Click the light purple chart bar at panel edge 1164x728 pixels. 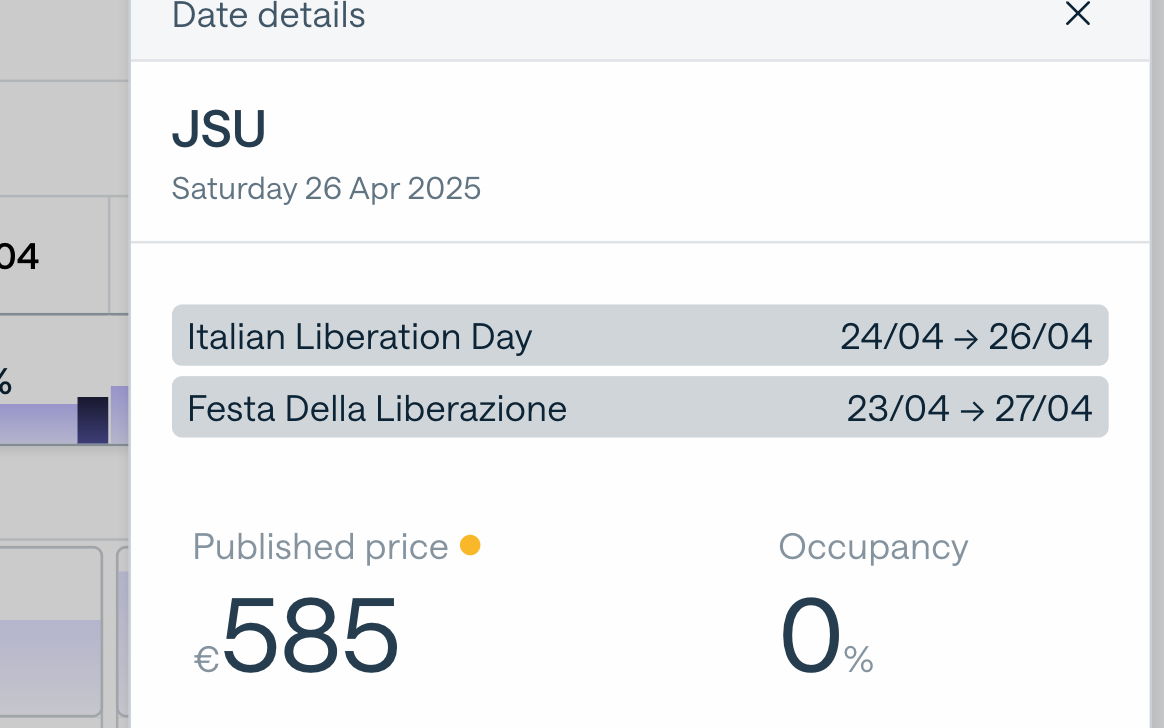pos(119,414)
